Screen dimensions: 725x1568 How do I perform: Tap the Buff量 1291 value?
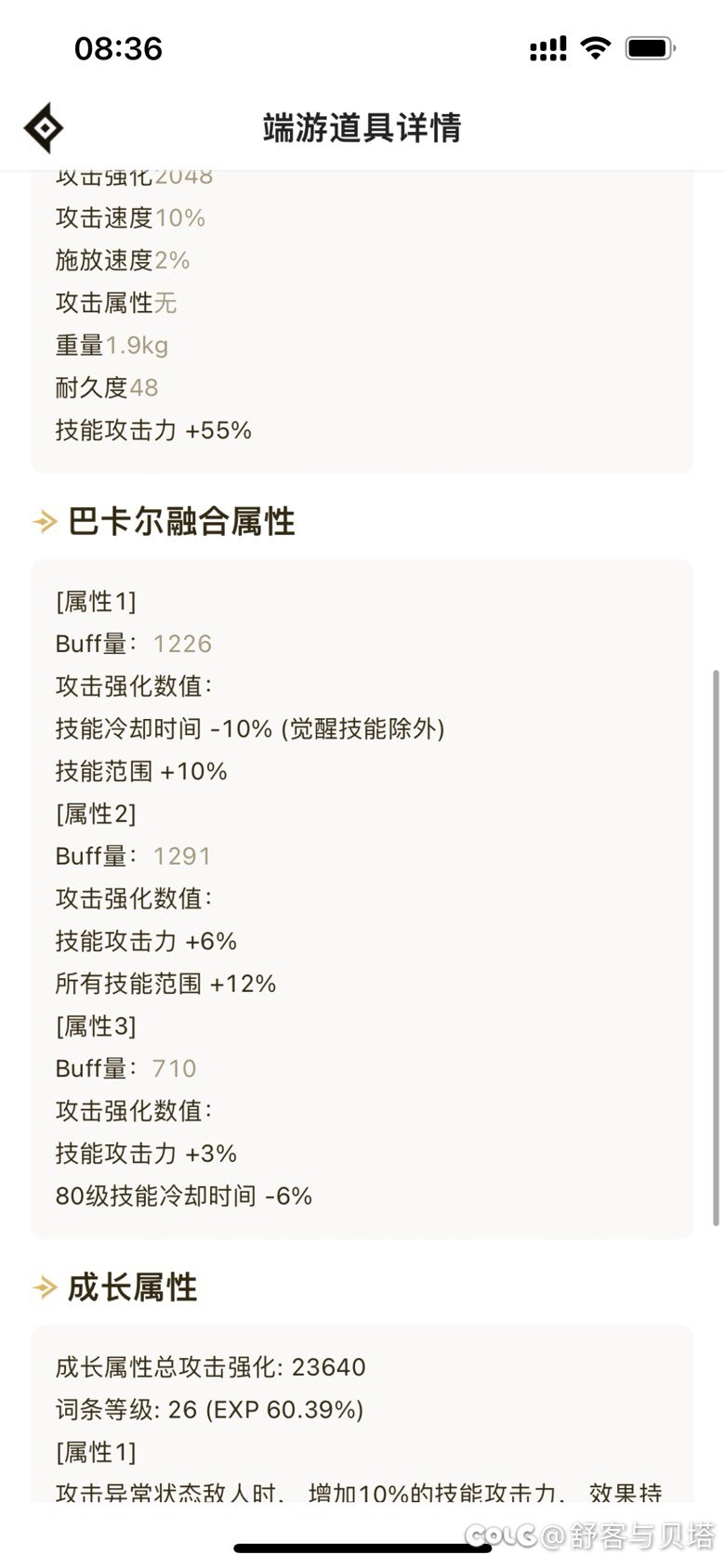(182, 856)
